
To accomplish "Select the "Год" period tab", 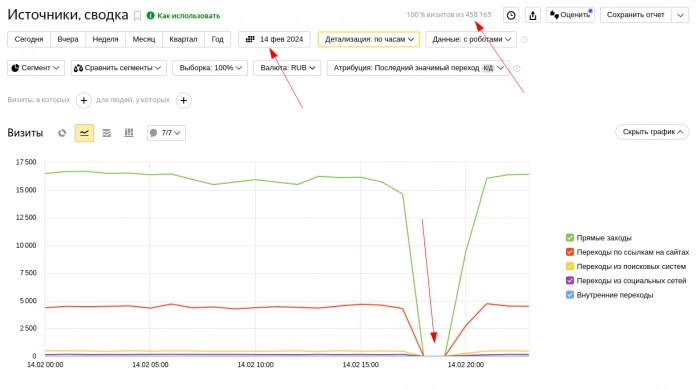I will (217, 39).
